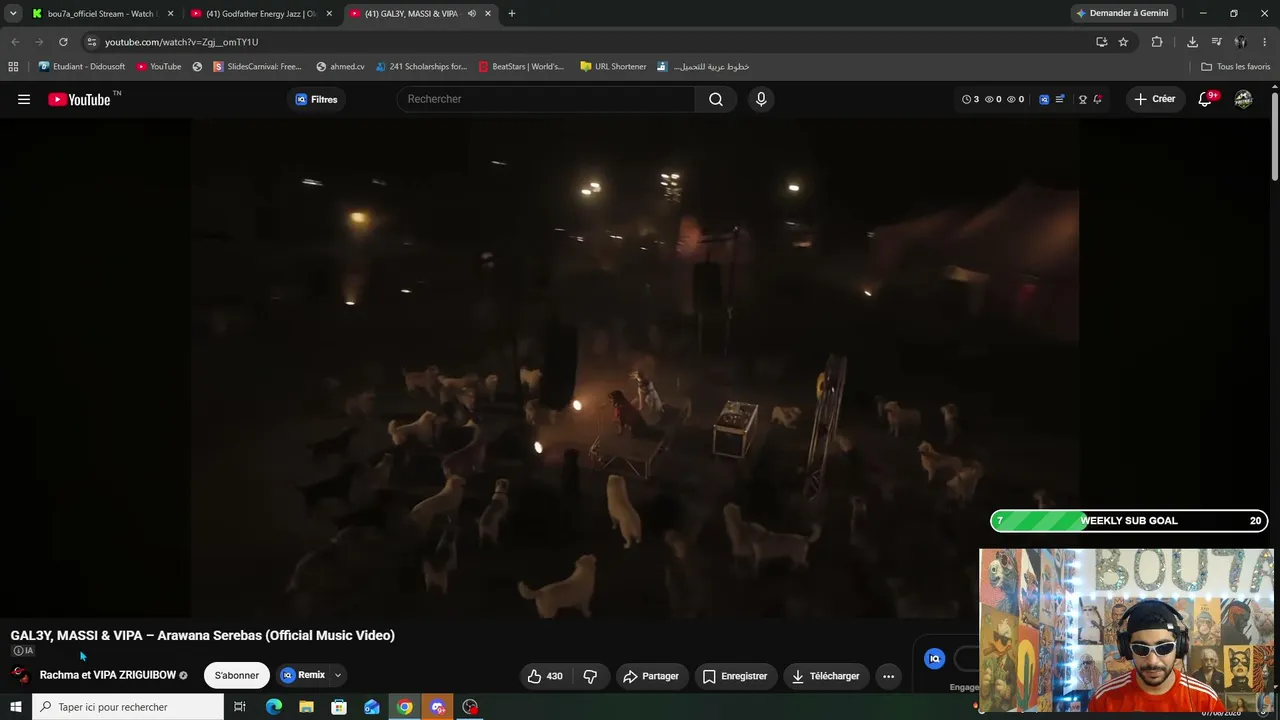Open ahmed.cv bookmark
The image size is (1280, 720).
340,67
